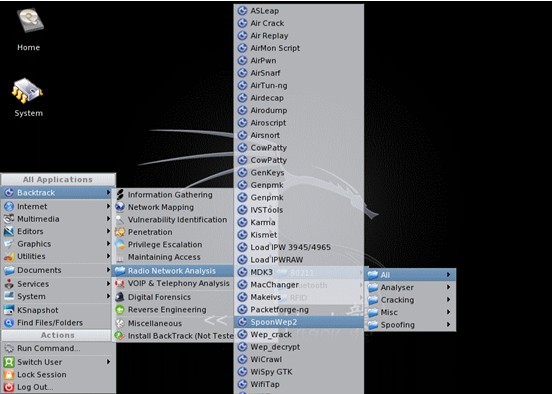Expand the Switch User submenu arrow
This screenshot has height=394, width=552.
(x=108, y=362)
